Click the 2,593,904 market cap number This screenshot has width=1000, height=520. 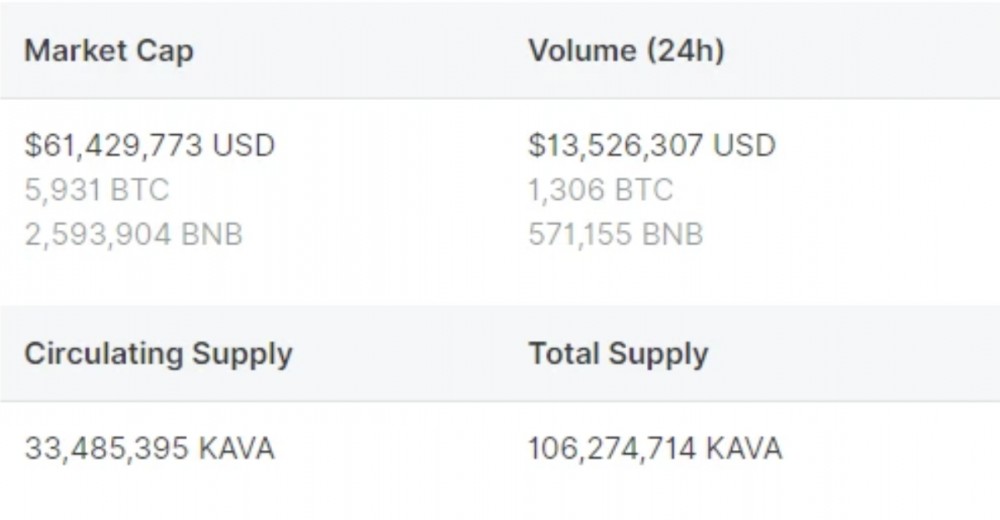(x=98, y=235)
